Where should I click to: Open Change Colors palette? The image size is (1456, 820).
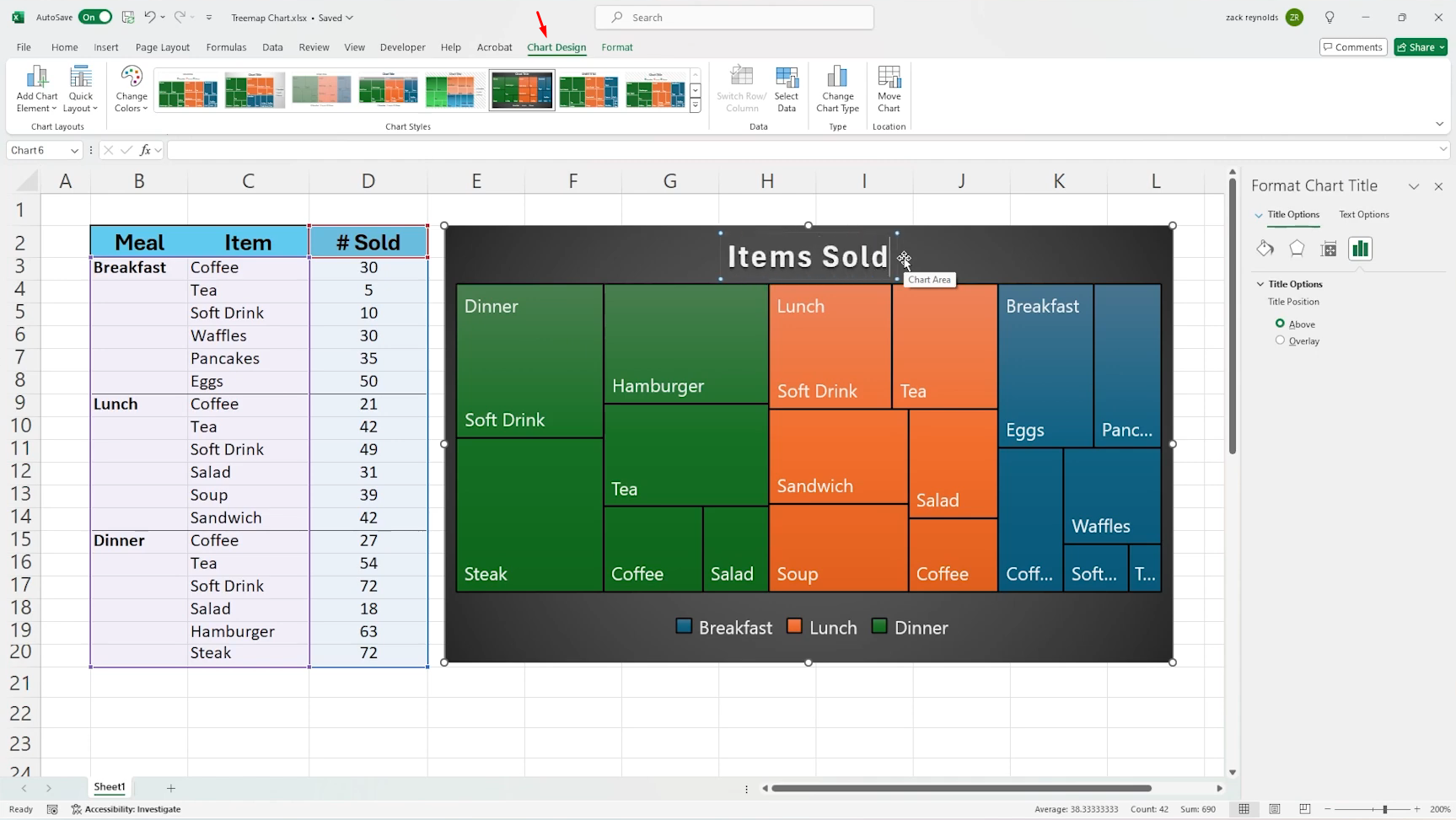tap(132, 88)
